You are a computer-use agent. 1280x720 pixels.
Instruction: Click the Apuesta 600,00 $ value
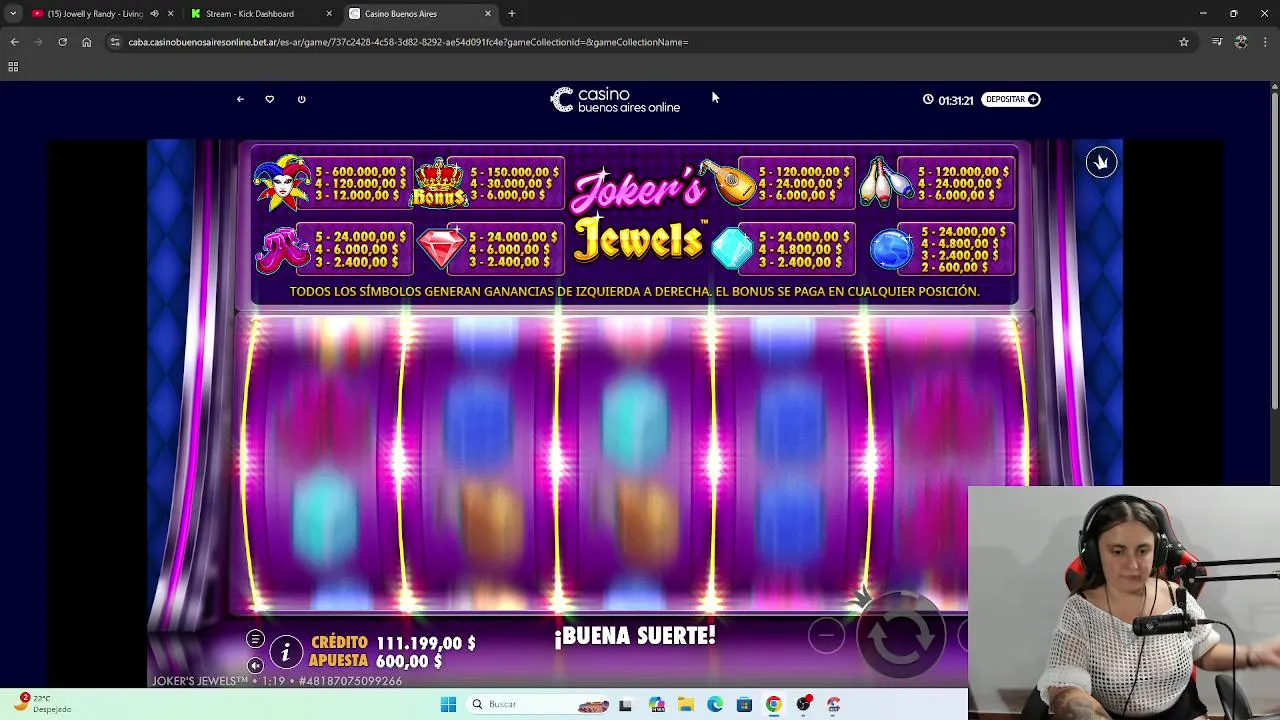[x=409, y=661]
